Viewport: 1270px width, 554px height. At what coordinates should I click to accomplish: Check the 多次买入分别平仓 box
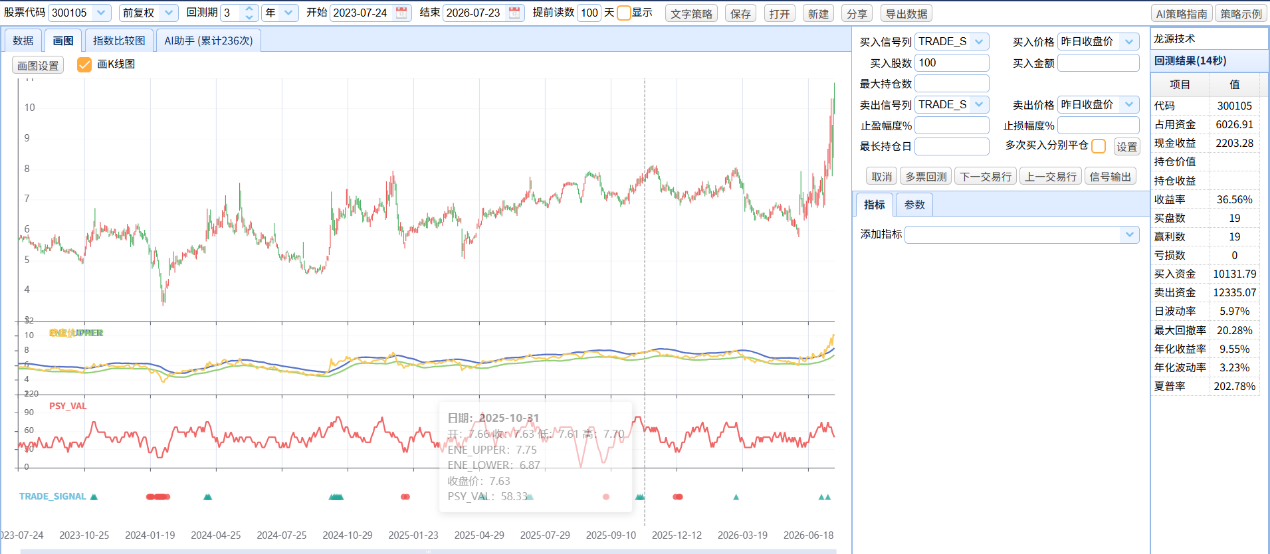[x=1099, y=146]
